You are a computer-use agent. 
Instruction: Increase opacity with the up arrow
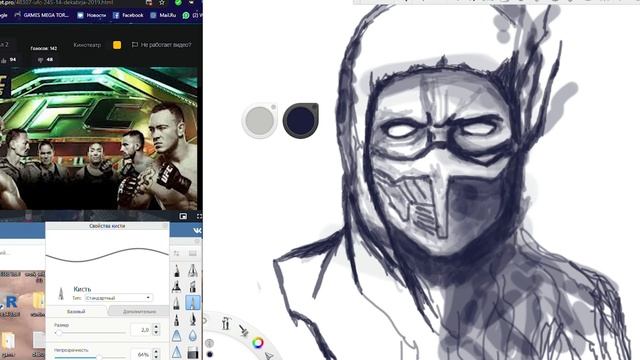coord(156,351)
